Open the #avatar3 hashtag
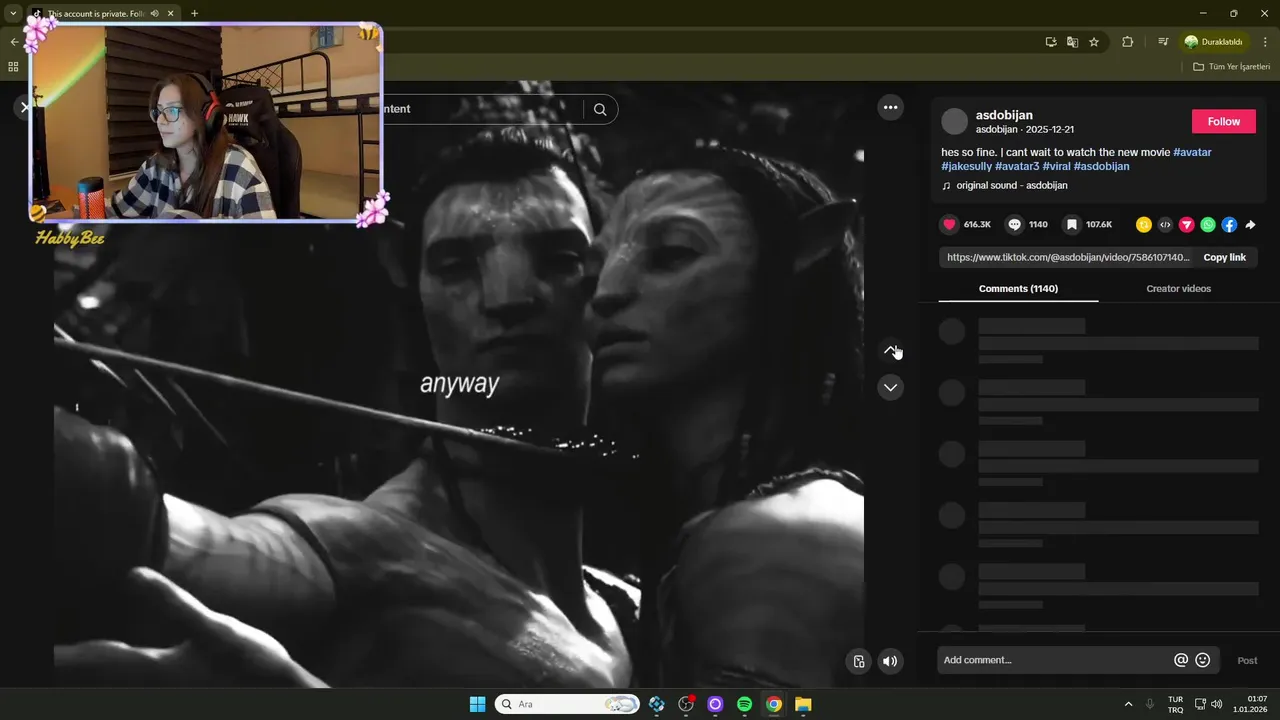Viewport: 1280px width, 720px height. pos(1017,166)
